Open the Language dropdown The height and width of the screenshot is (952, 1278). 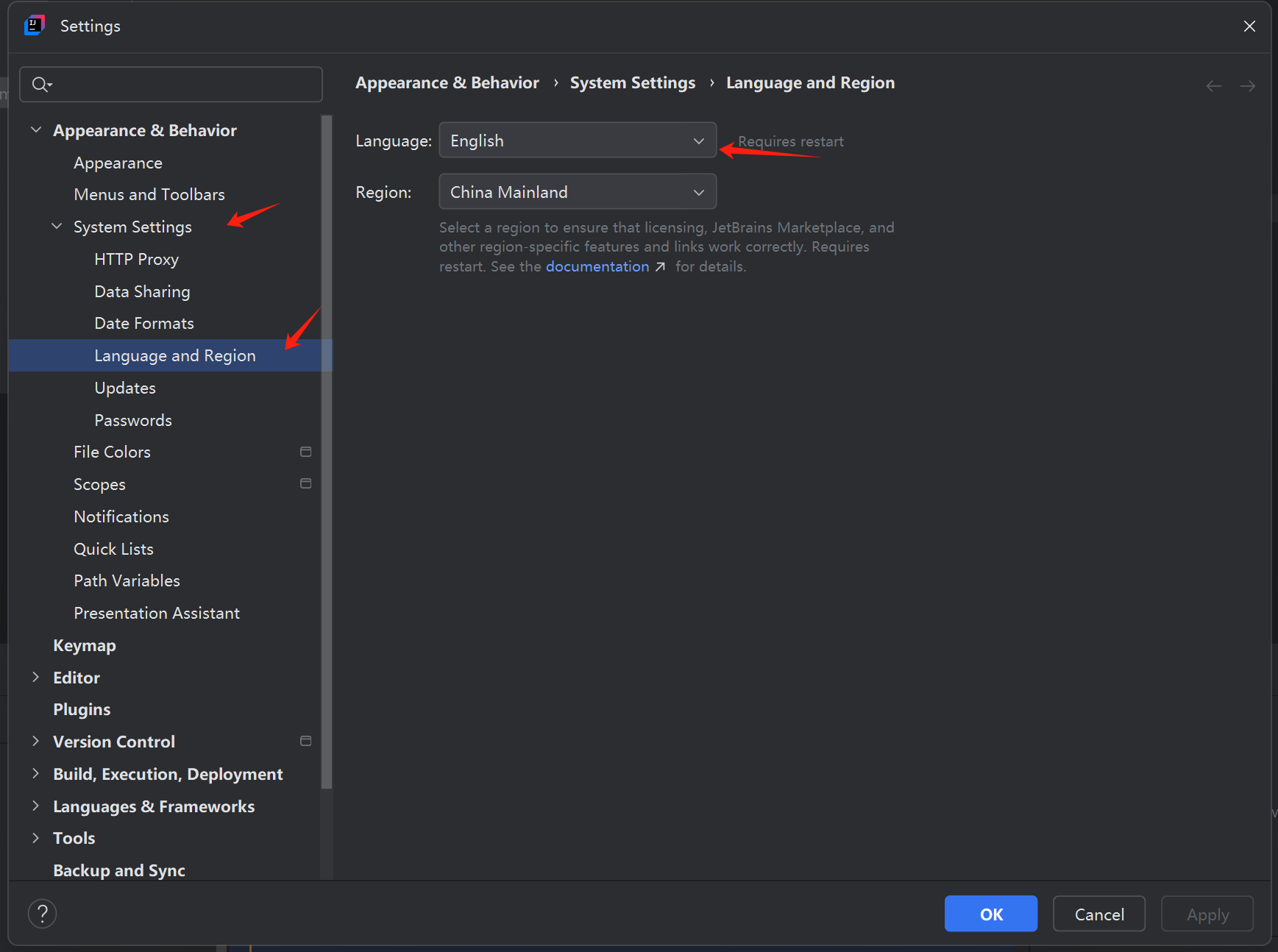pos(578,140)
